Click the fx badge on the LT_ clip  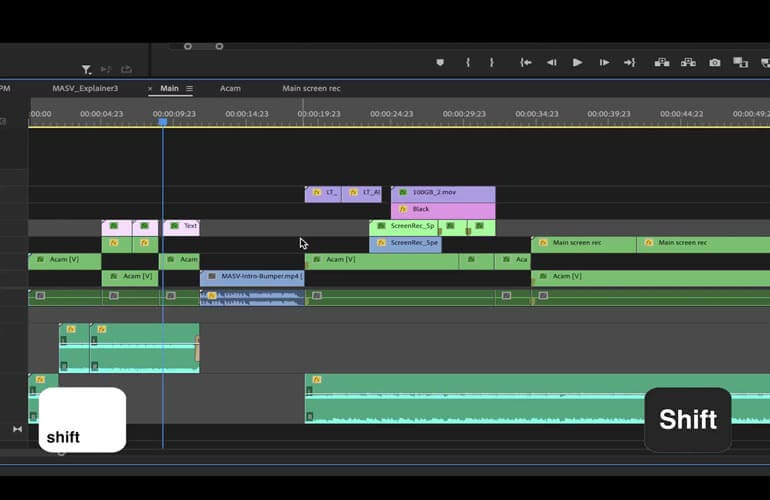click(317, 193)
